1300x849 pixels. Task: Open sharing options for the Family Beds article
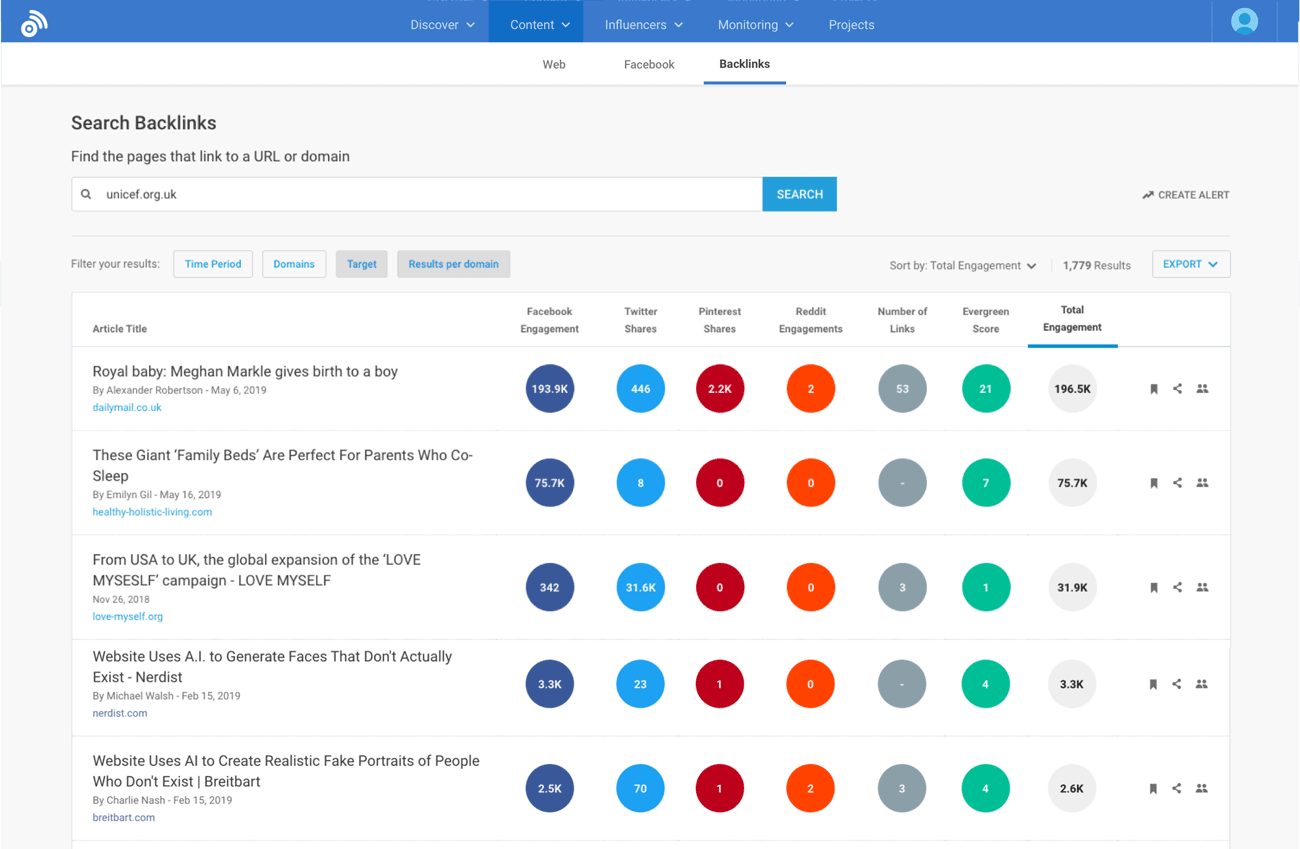[1177, 482]
